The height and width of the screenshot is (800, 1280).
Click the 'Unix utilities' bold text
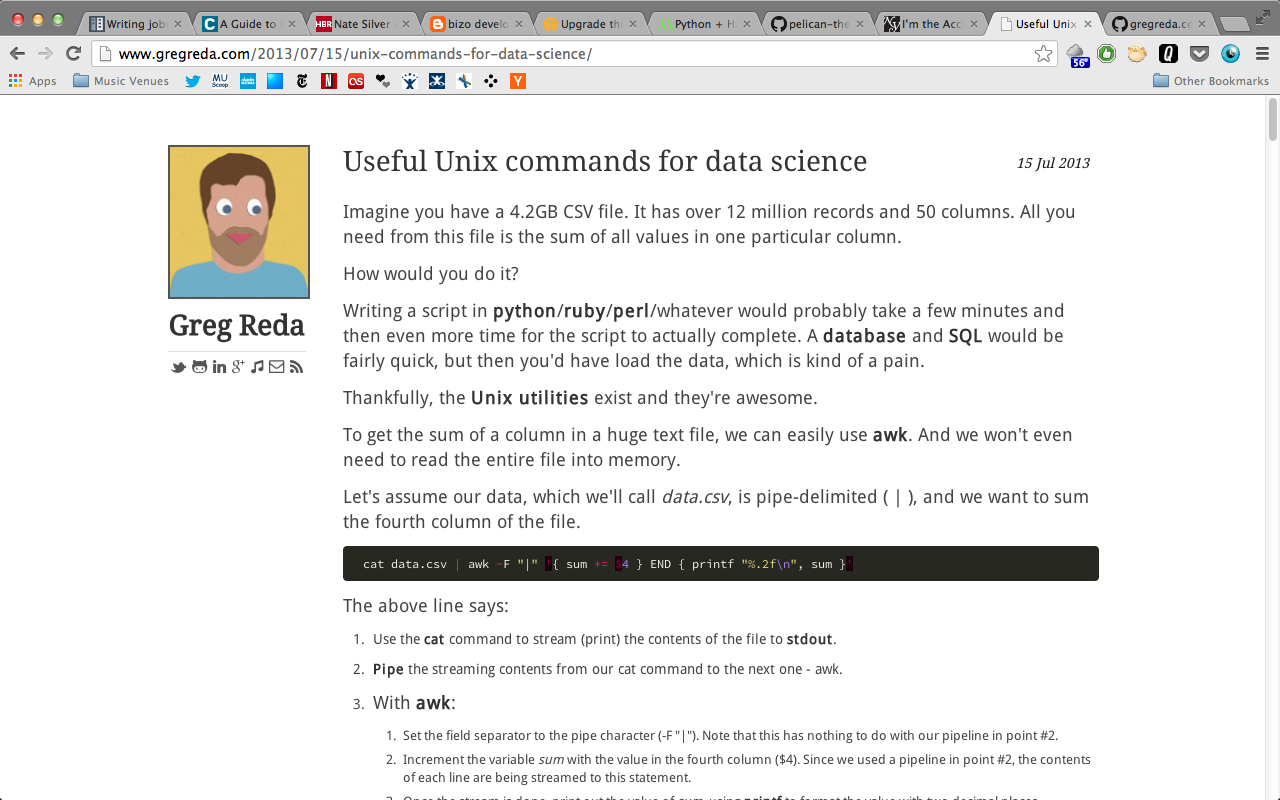pyautogui.click(x=529, y=398)
